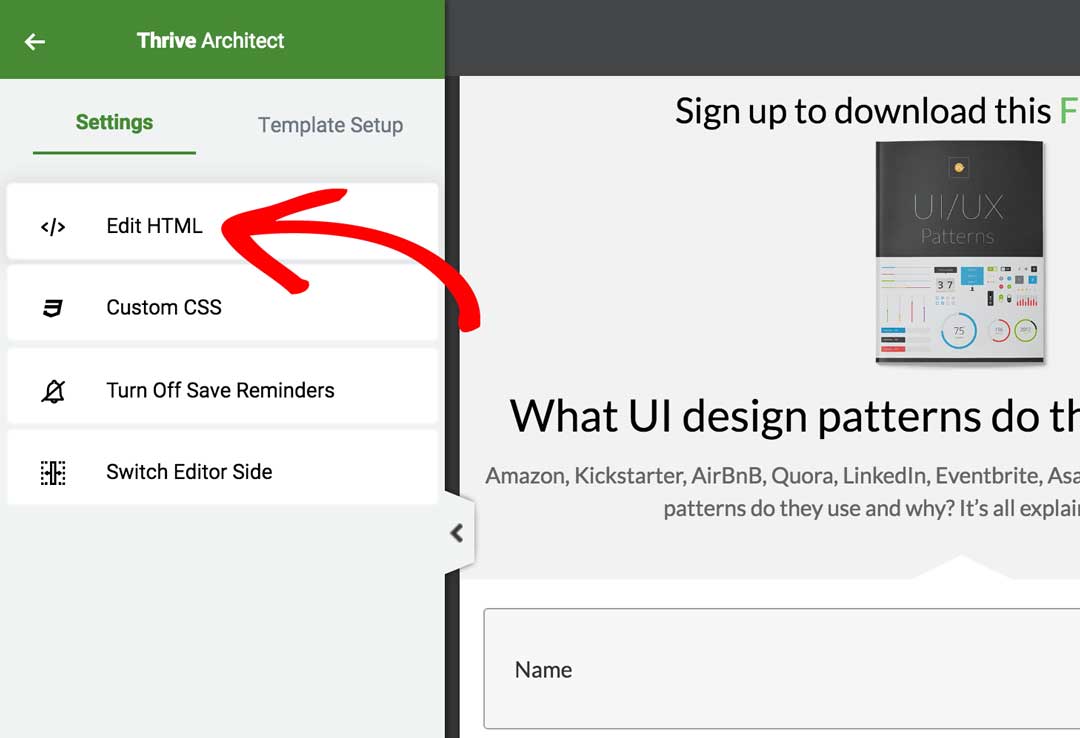Turn off save reminders

point(220,390)
